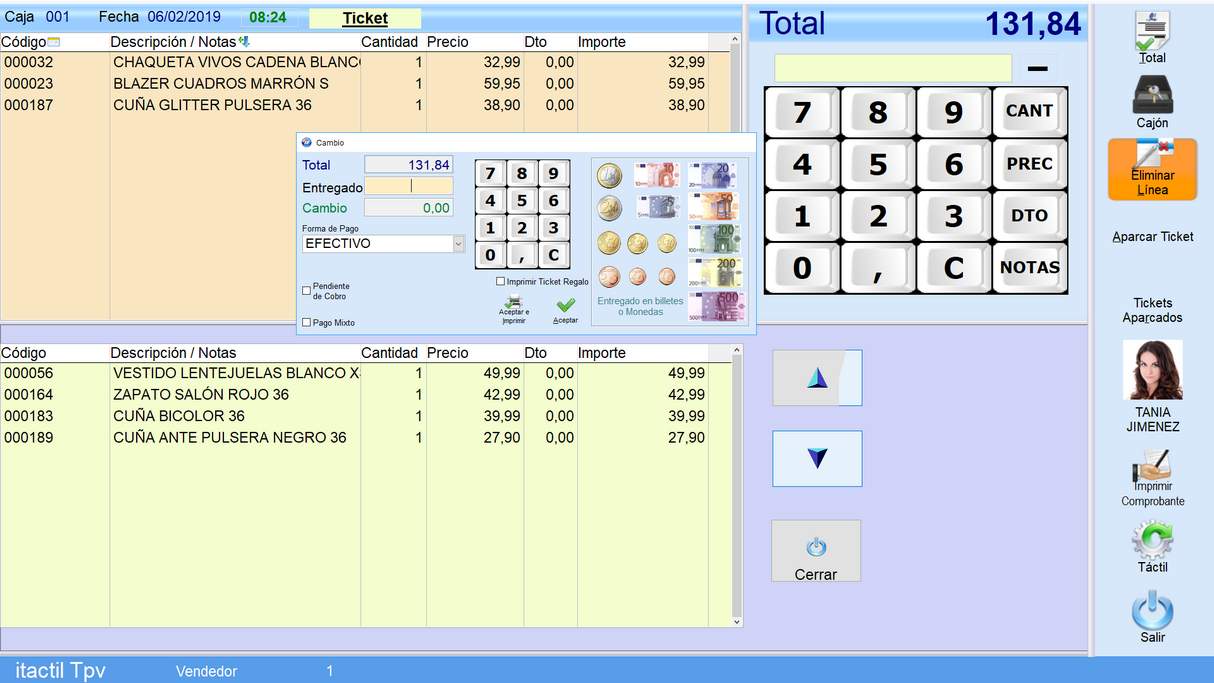Viewport: 1214px width, 683px height.
Task: Click down arrow of parked tickets scrollbar
Action: point(738,621)
